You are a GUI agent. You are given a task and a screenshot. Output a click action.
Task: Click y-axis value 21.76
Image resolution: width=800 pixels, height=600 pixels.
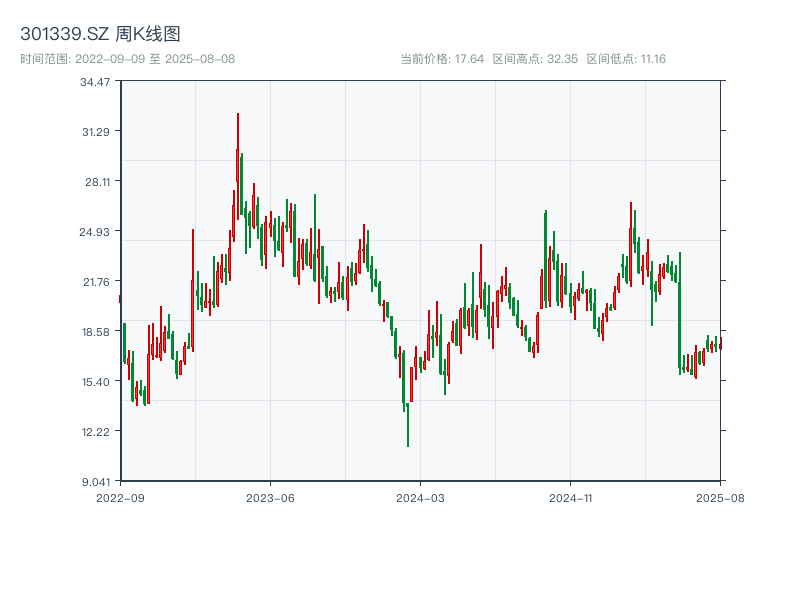coord(96,282)
